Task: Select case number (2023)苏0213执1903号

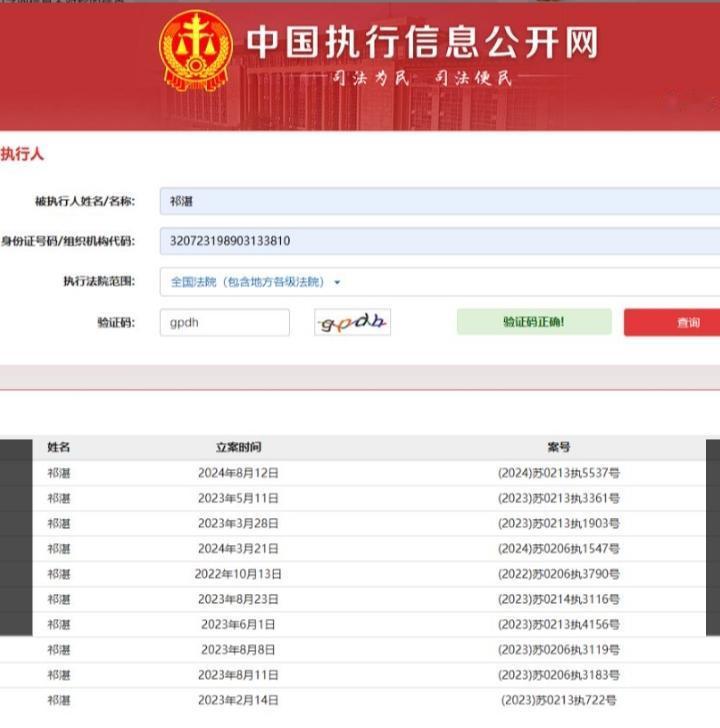Action: click(558, 524)
